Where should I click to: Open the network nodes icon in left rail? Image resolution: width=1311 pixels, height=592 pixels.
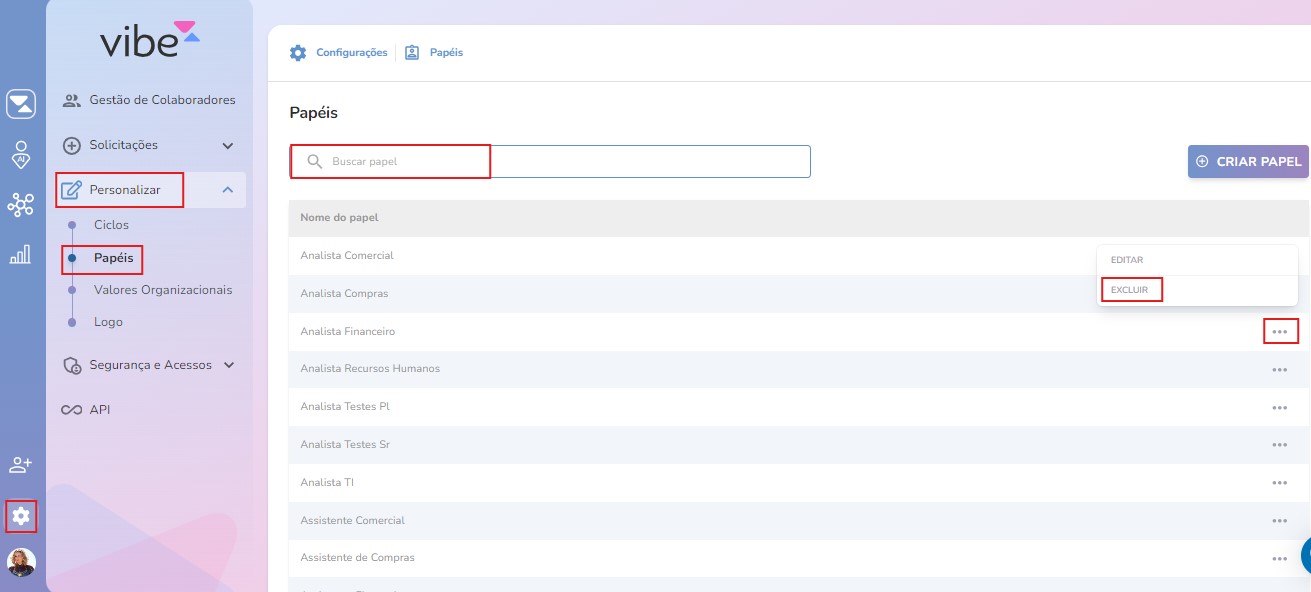[21, 205]
